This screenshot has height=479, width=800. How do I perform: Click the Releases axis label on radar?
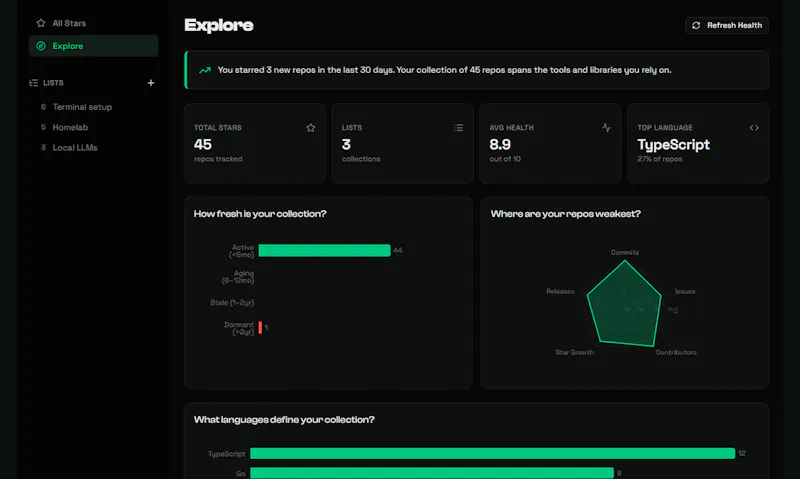pos(560,291)
